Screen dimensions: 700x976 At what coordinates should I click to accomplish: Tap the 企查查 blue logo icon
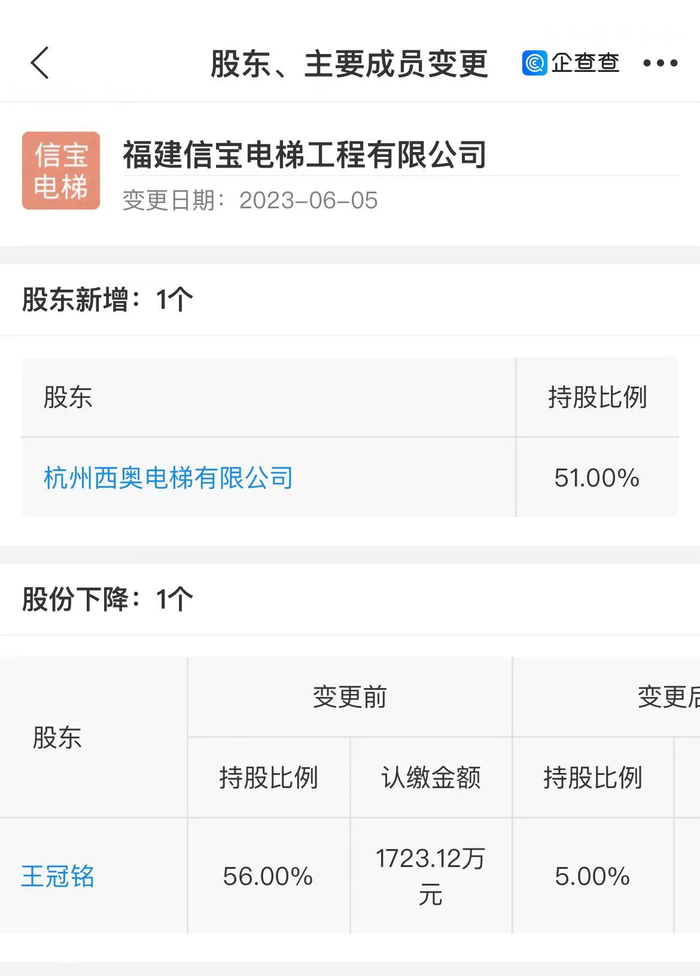coord(535,63)
